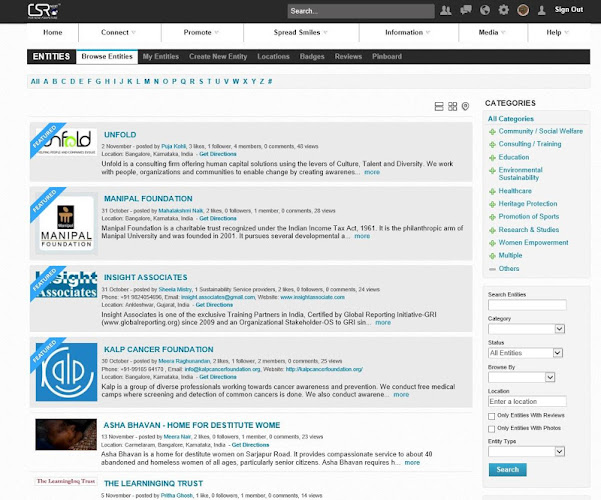Click the CSR logo
Image resolution: width=601 pixels, height=500 pixels.
pos(44,11)
